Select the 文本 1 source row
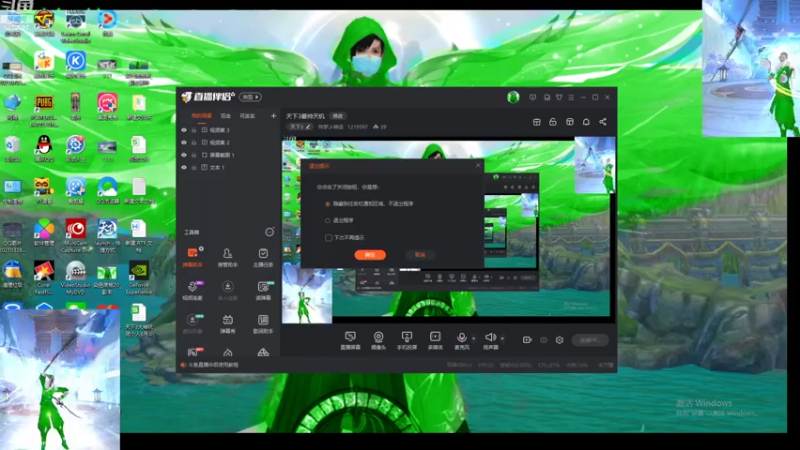The width and height of the screenshot is (800, 450). point(228,167)
